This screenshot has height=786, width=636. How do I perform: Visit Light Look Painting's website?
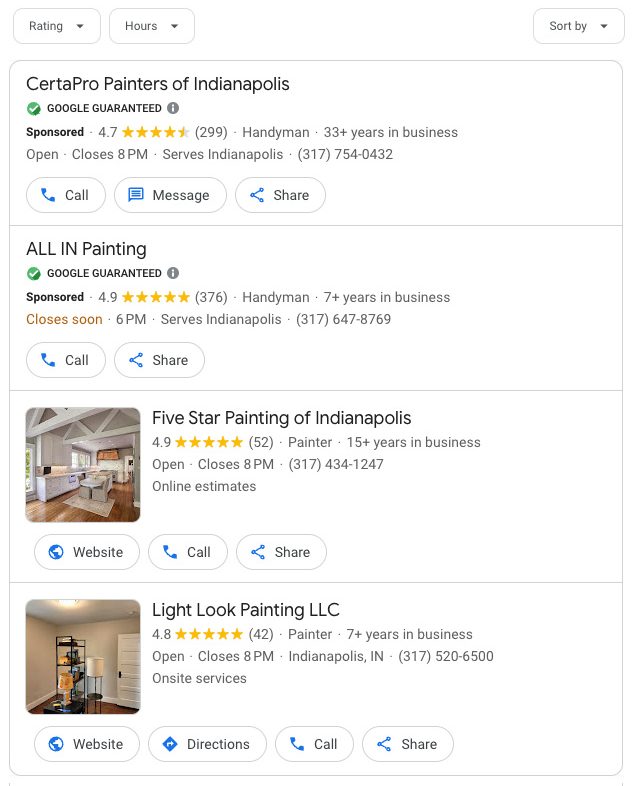pos(86,744)
